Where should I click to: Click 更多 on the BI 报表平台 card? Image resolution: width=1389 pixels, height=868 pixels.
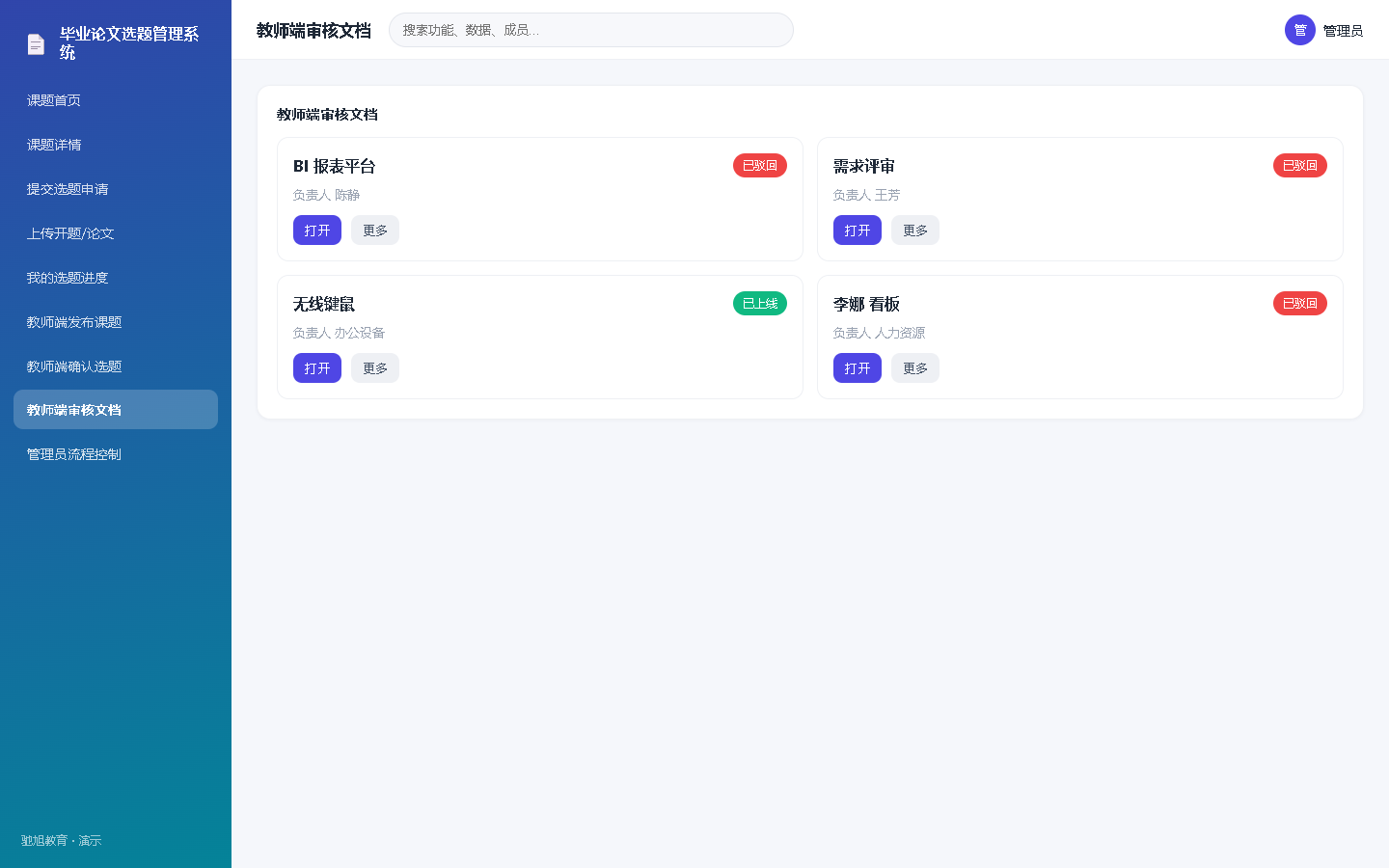[375, 231]
